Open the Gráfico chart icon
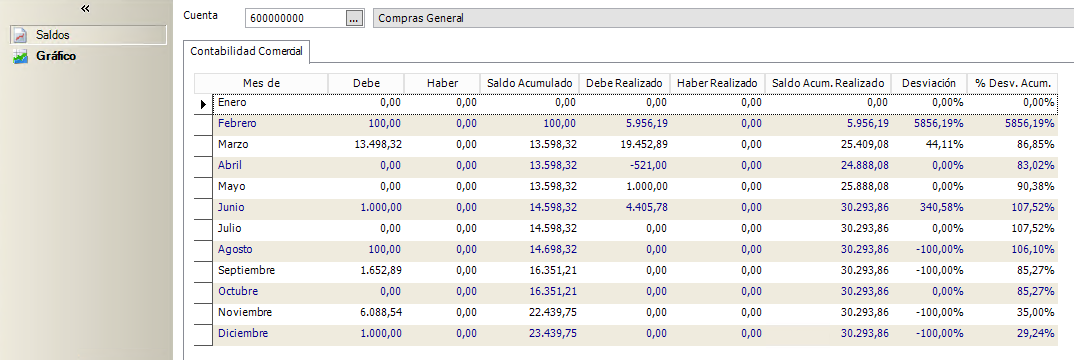1074x360 pixels. coord(21,56)
